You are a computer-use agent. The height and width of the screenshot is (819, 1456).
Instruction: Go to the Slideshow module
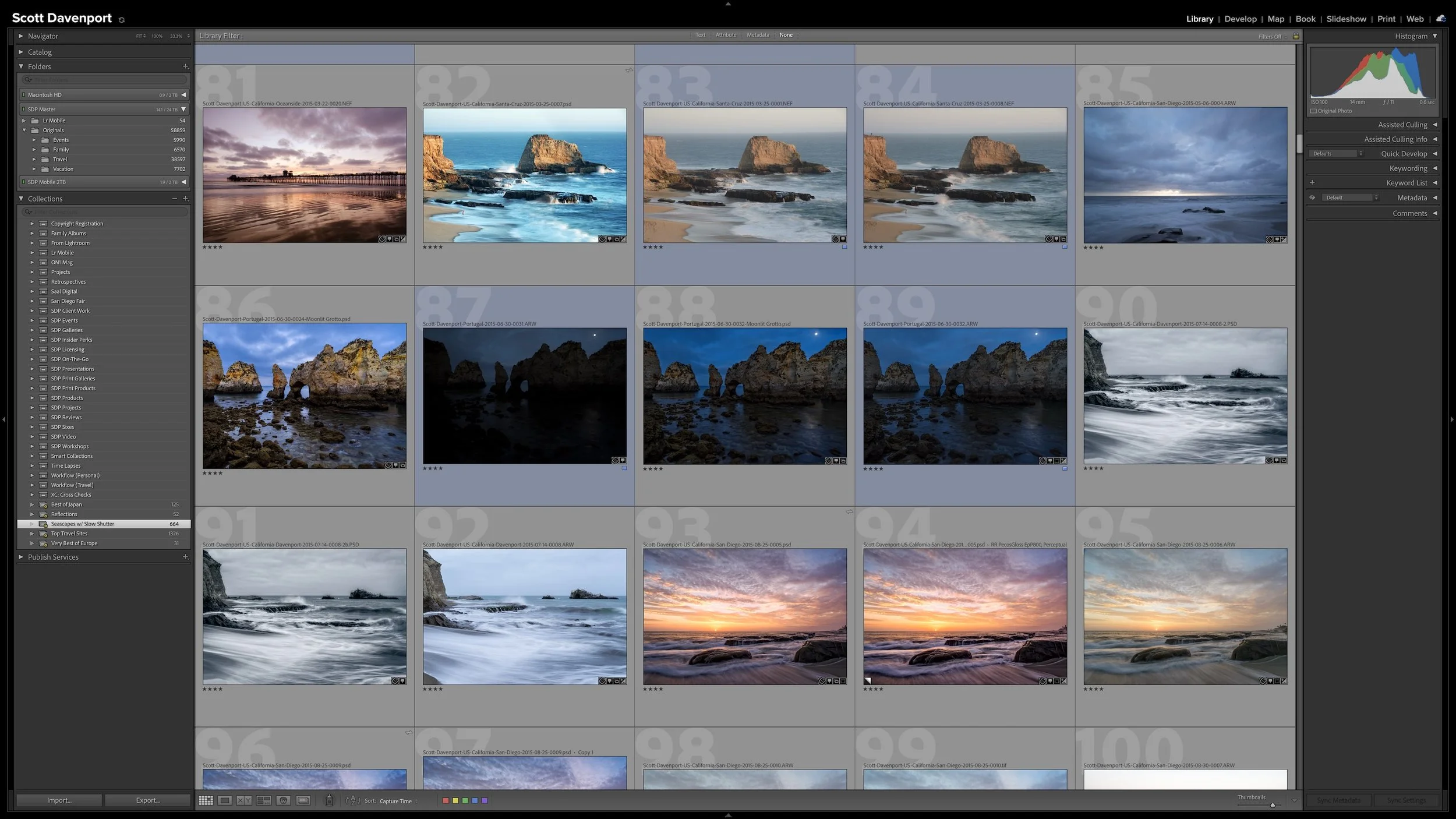pyautogui.click(x=1346, y=19)
